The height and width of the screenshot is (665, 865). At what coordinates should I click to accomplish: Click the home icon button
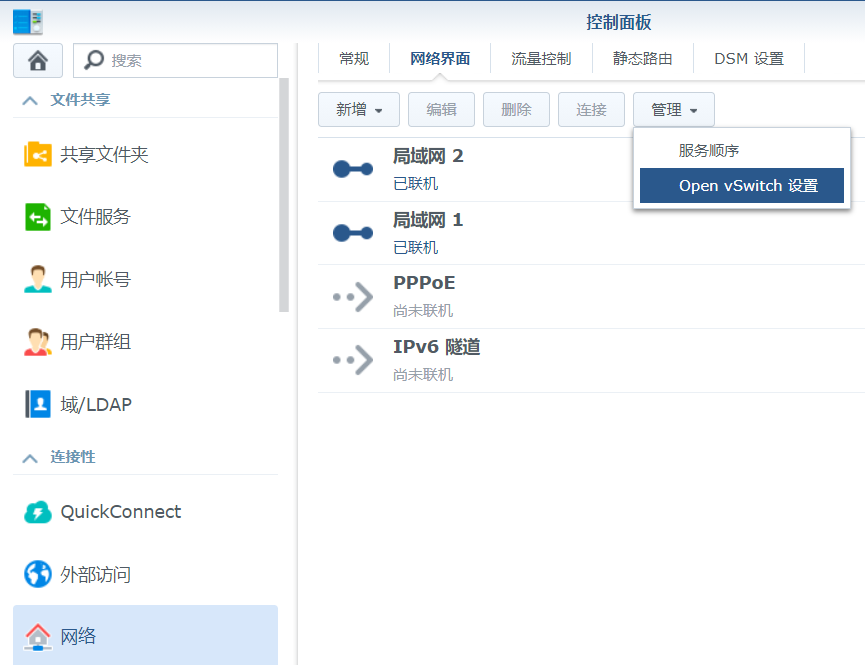coord(38,60)
